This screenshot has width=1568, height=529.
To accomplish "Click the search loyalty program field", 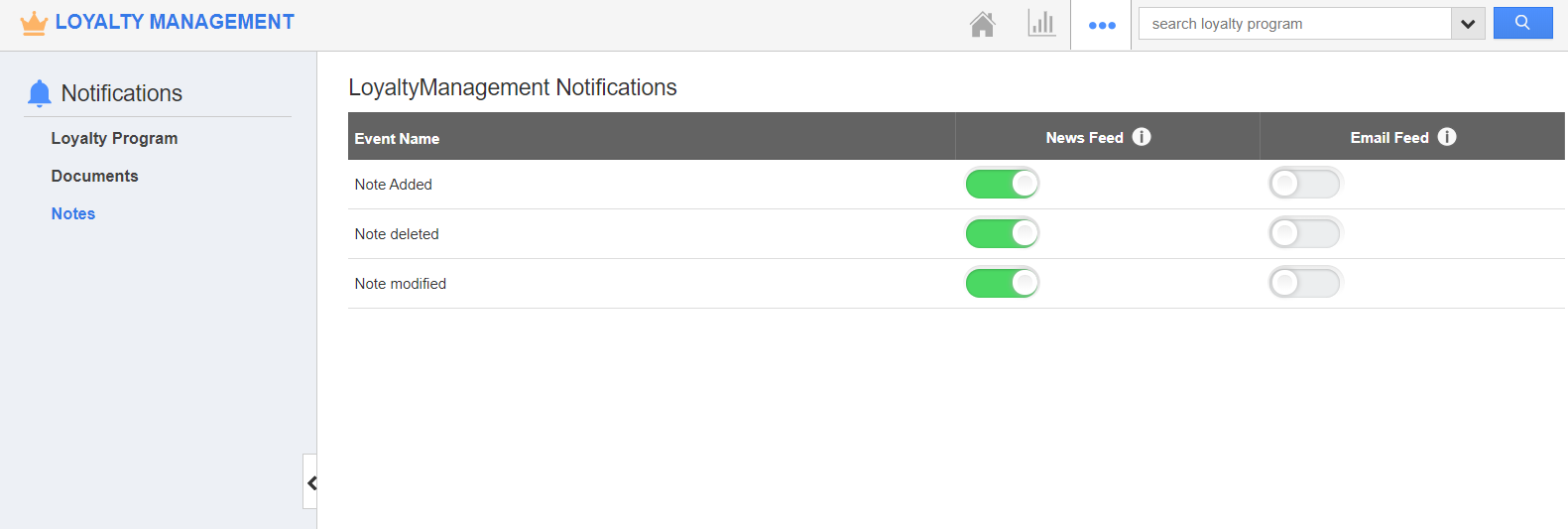I will [1294, 24].
